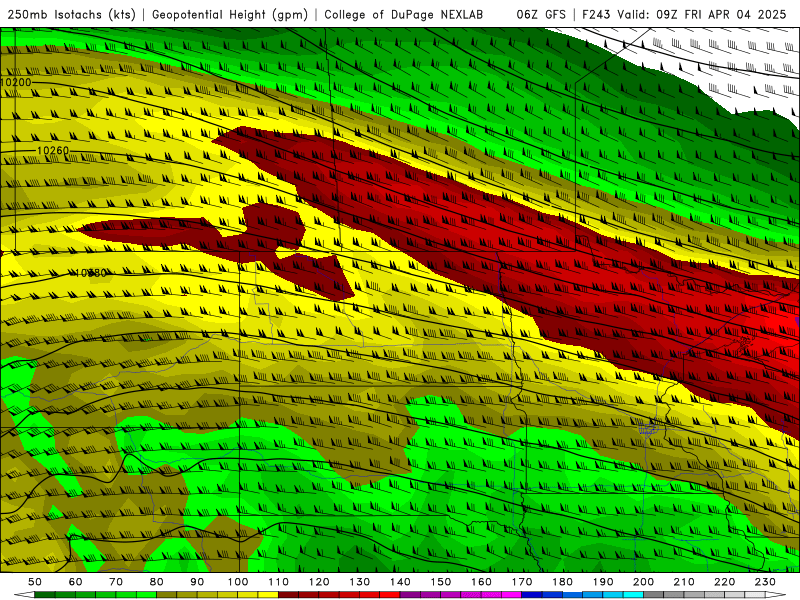
Task: Click the 140 value on the color scale
Action: coord(400,582)
